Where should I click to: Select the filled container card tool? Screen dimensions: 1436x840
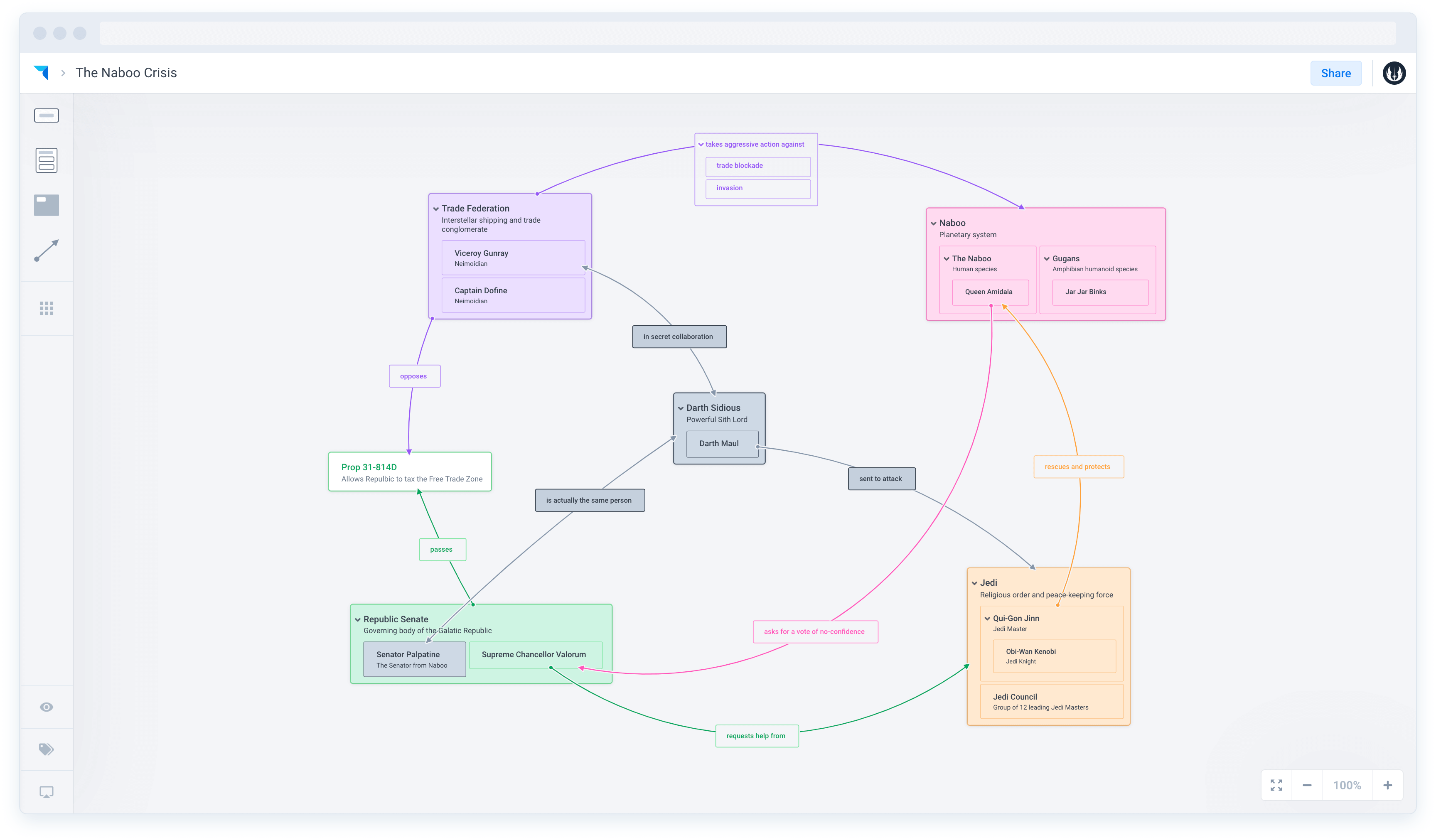tap(46, 205)
